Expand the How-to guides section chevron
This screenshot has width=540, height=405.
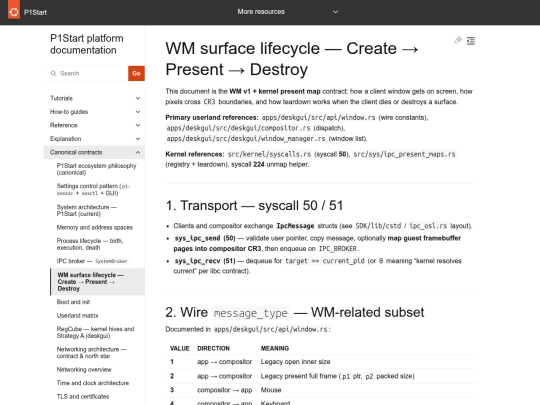[138, 112]
